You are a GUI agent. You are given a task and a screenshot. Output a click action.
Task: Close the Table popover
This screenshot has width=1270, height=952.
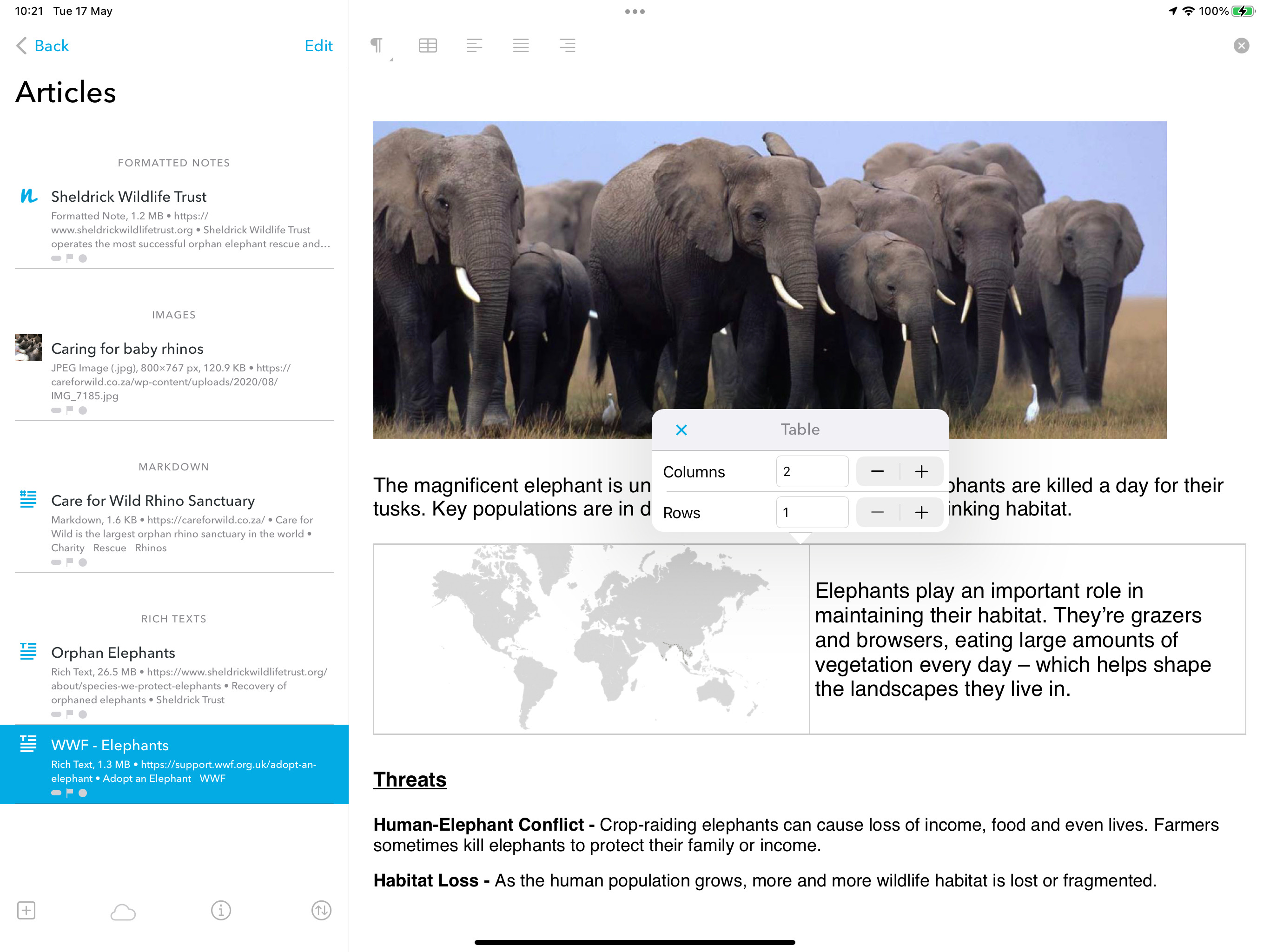(x=681, y=430)
